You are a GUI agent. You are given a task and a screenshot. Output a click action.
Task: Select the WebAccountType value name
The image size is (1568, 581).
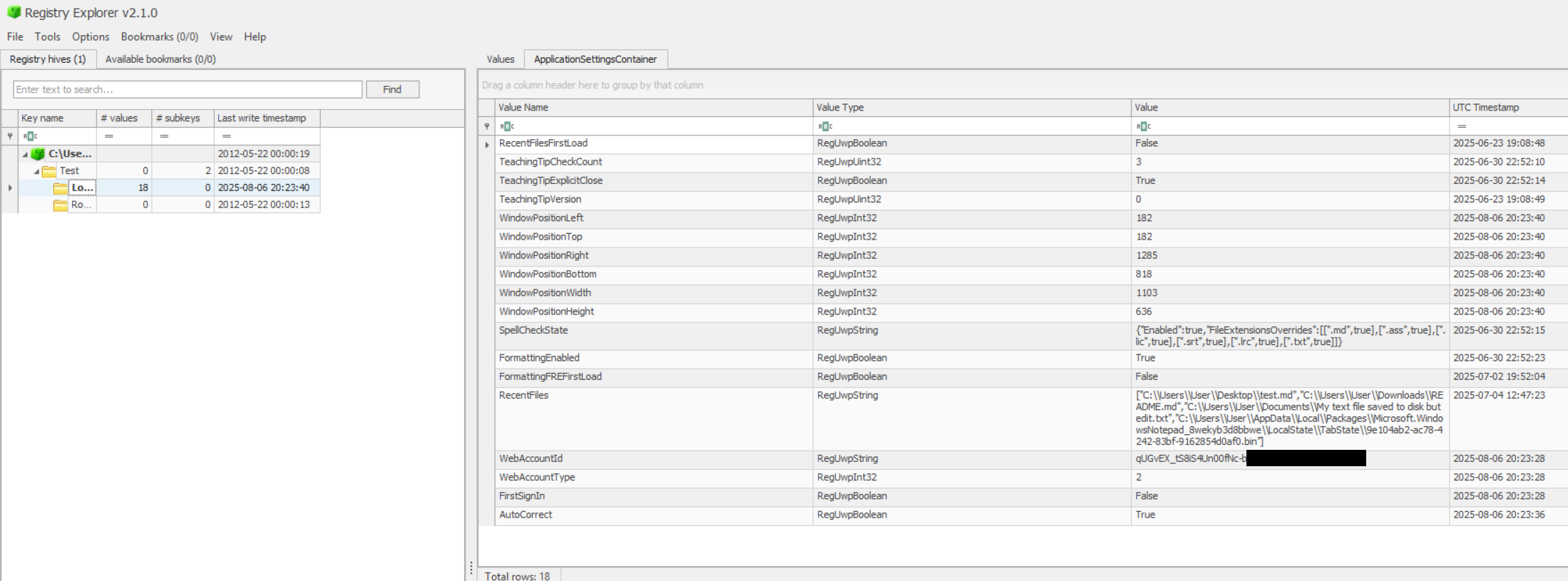pyautogui.click(x=537, y=478)
